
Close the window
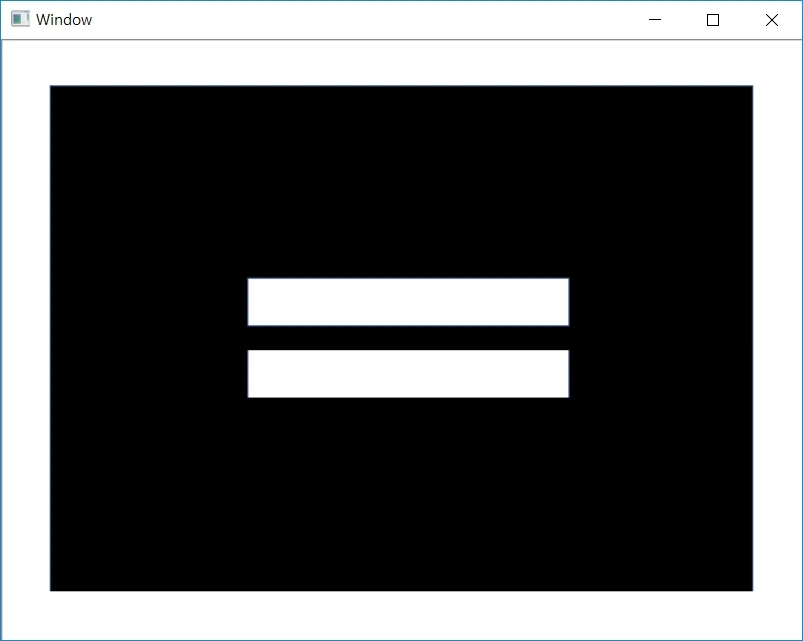pyautogui.click(x=771, y=20)
